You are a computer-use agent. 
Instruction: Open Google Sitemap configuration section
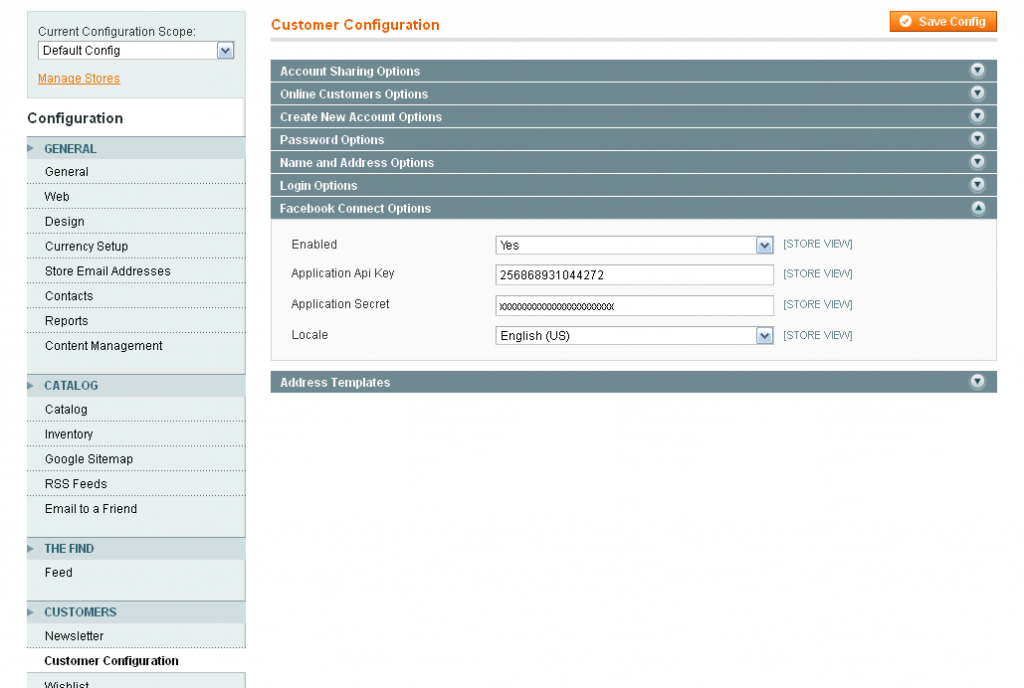(89, 459)
